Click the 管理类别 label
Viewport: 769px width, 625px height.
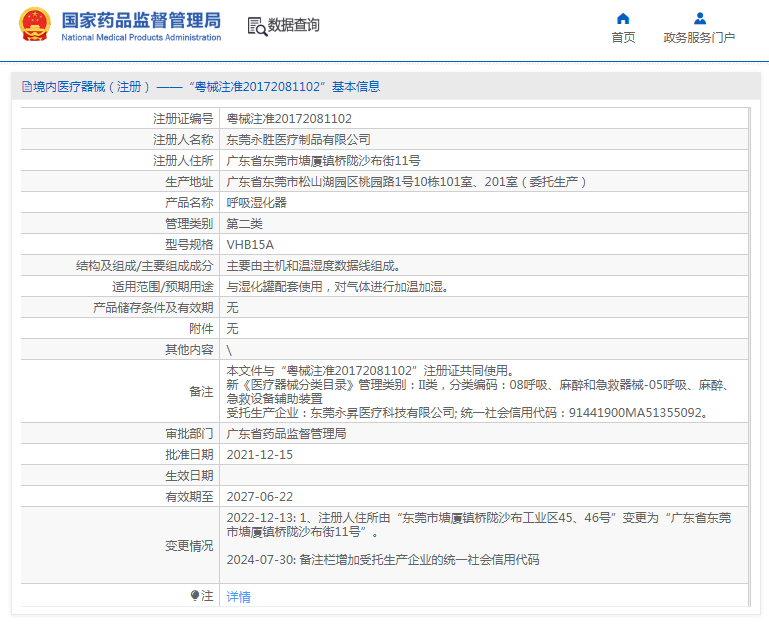pos(189,224)
